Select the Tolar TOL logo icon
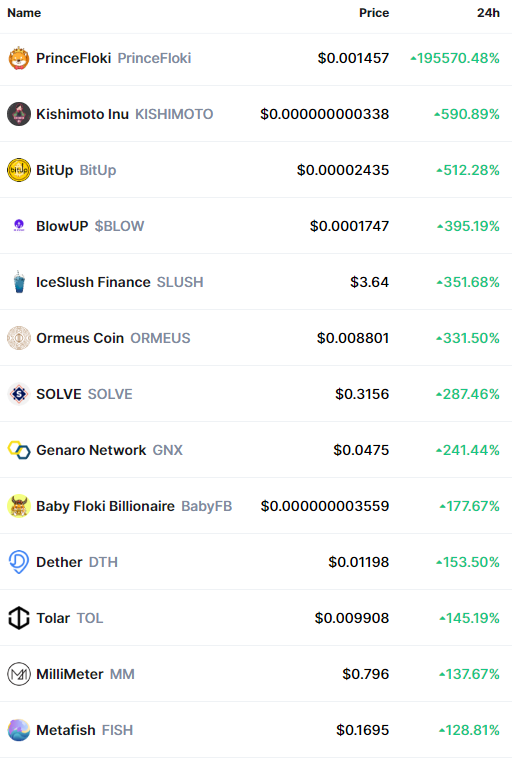Image resolution: width=512 pixels, height=762 pixels. [x=19, y=618]
